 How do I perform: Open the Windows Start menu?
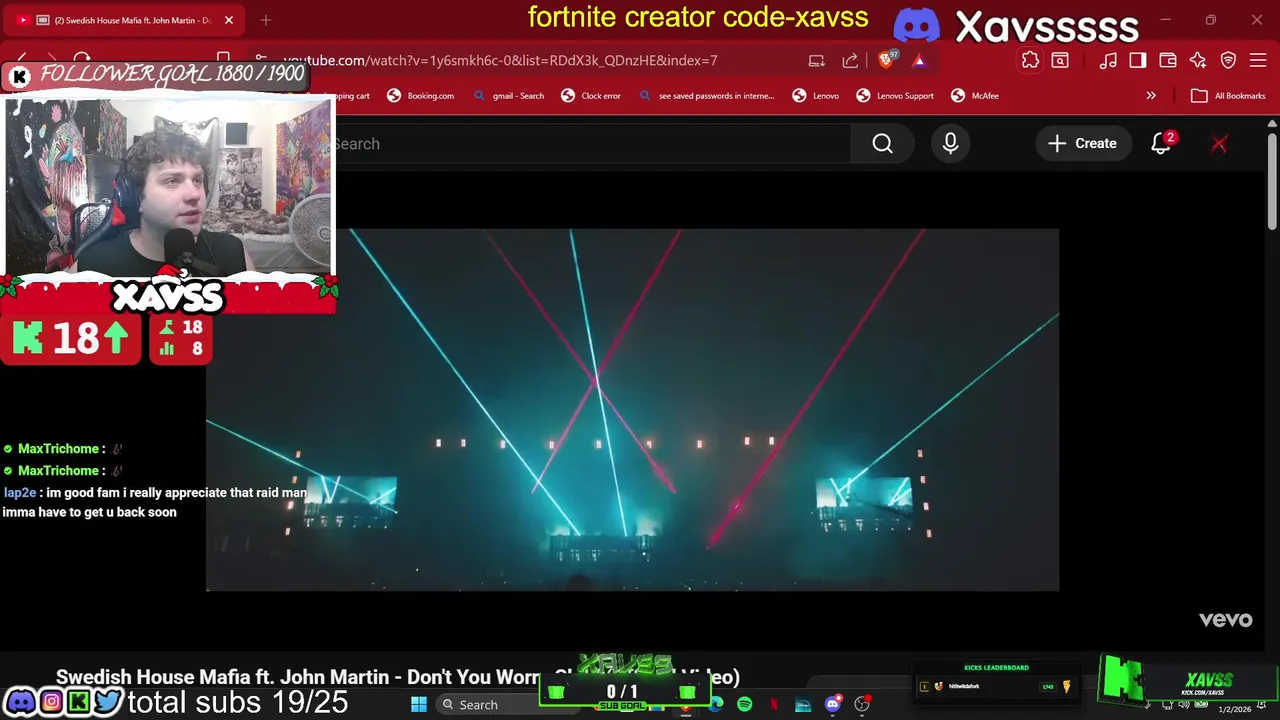[419, 704]
